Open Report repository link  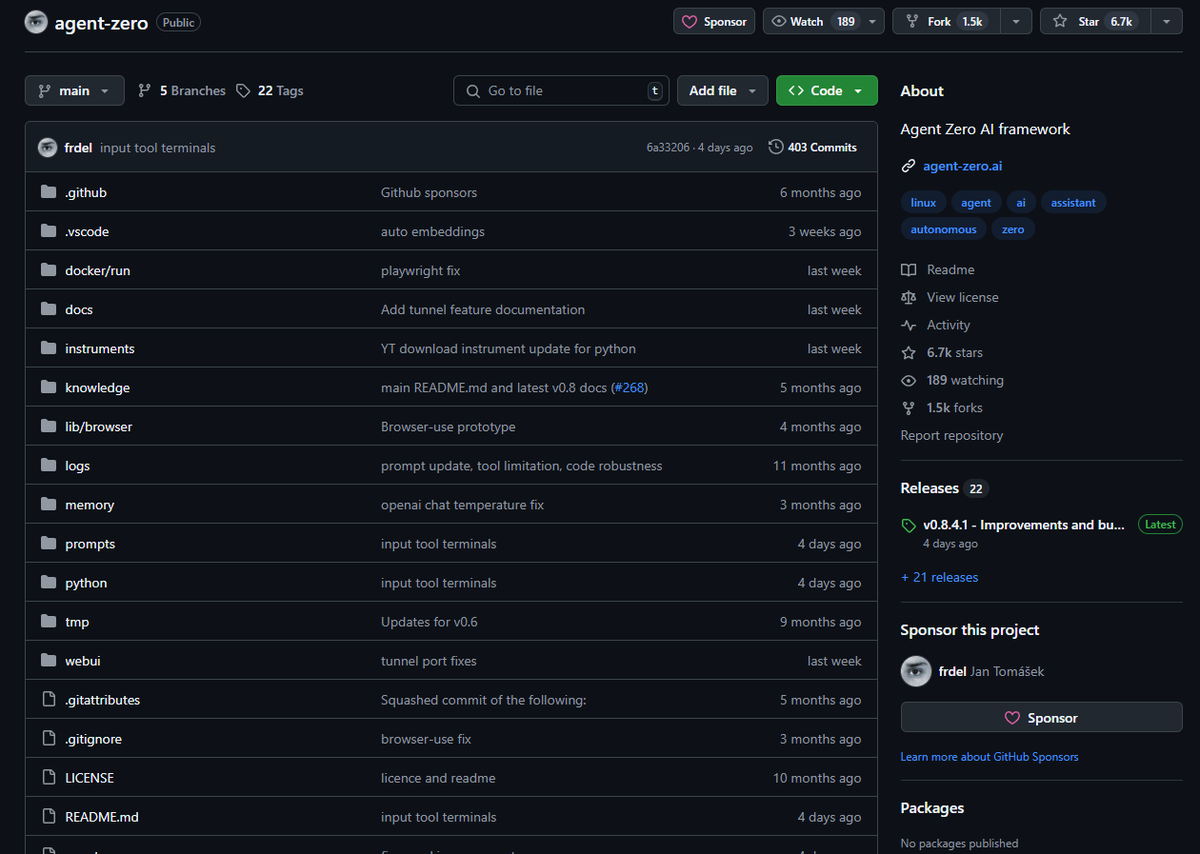(951, 435)
